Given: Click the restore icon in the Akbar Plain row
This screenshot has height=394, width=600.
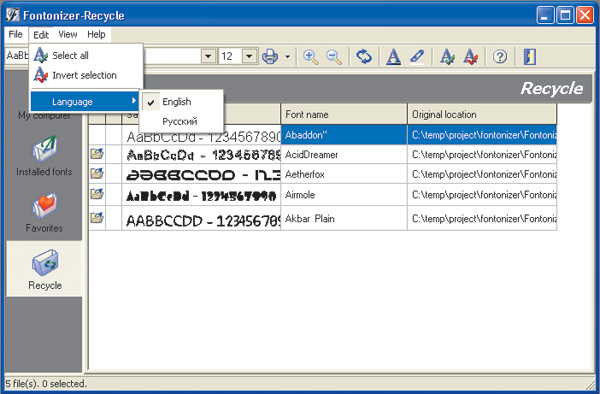Looking at the screenshot, I should (97, 218).
